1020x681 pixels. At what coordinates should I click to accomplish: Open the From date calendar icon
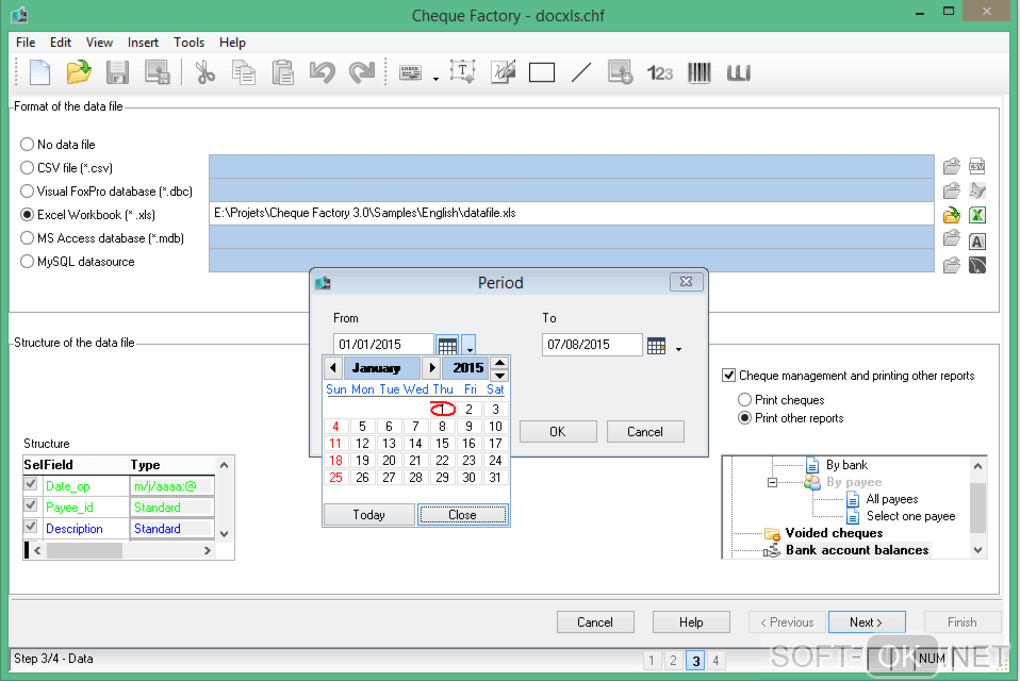coord(447,345)
